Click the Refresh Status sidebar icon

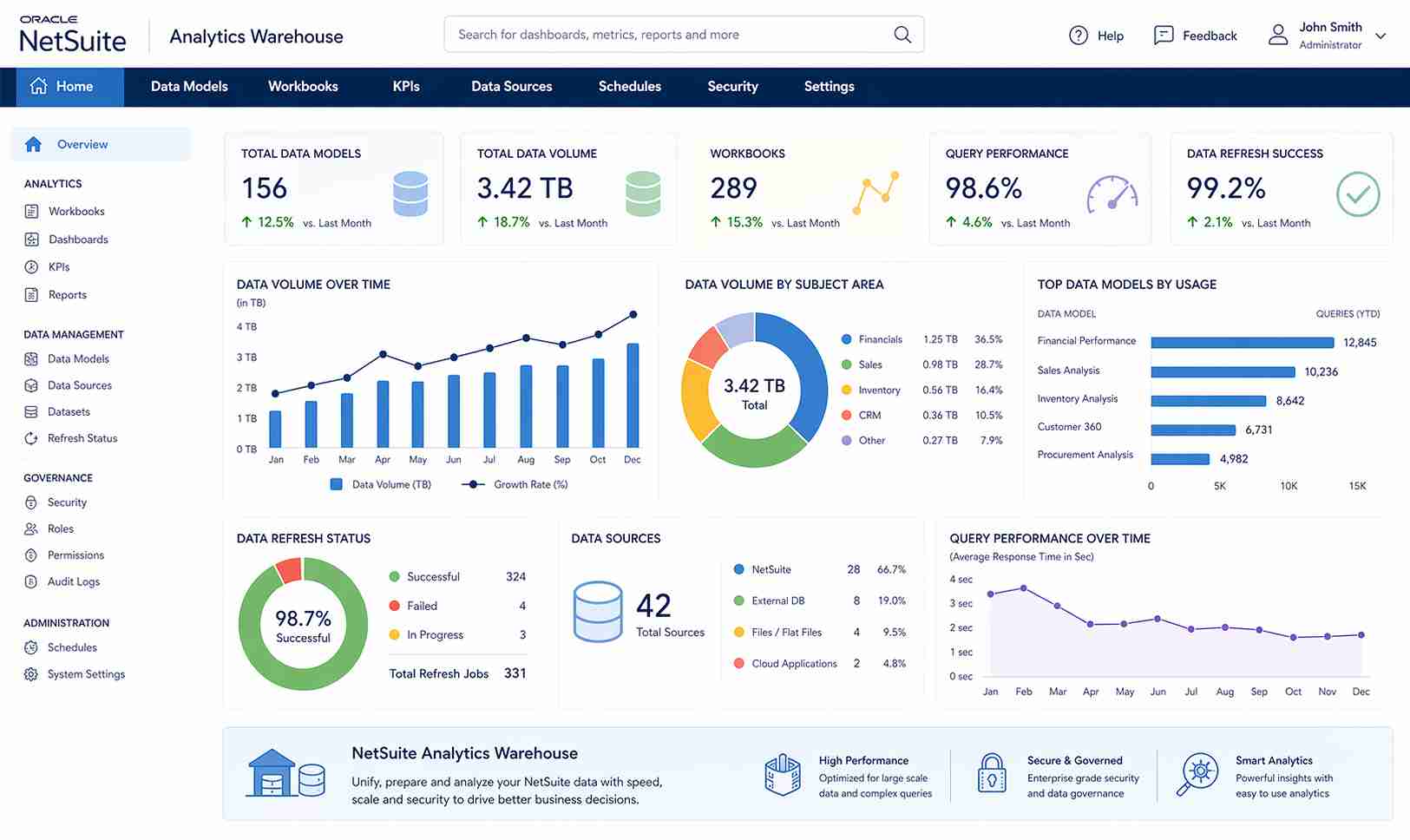click(x=31, y=438)
